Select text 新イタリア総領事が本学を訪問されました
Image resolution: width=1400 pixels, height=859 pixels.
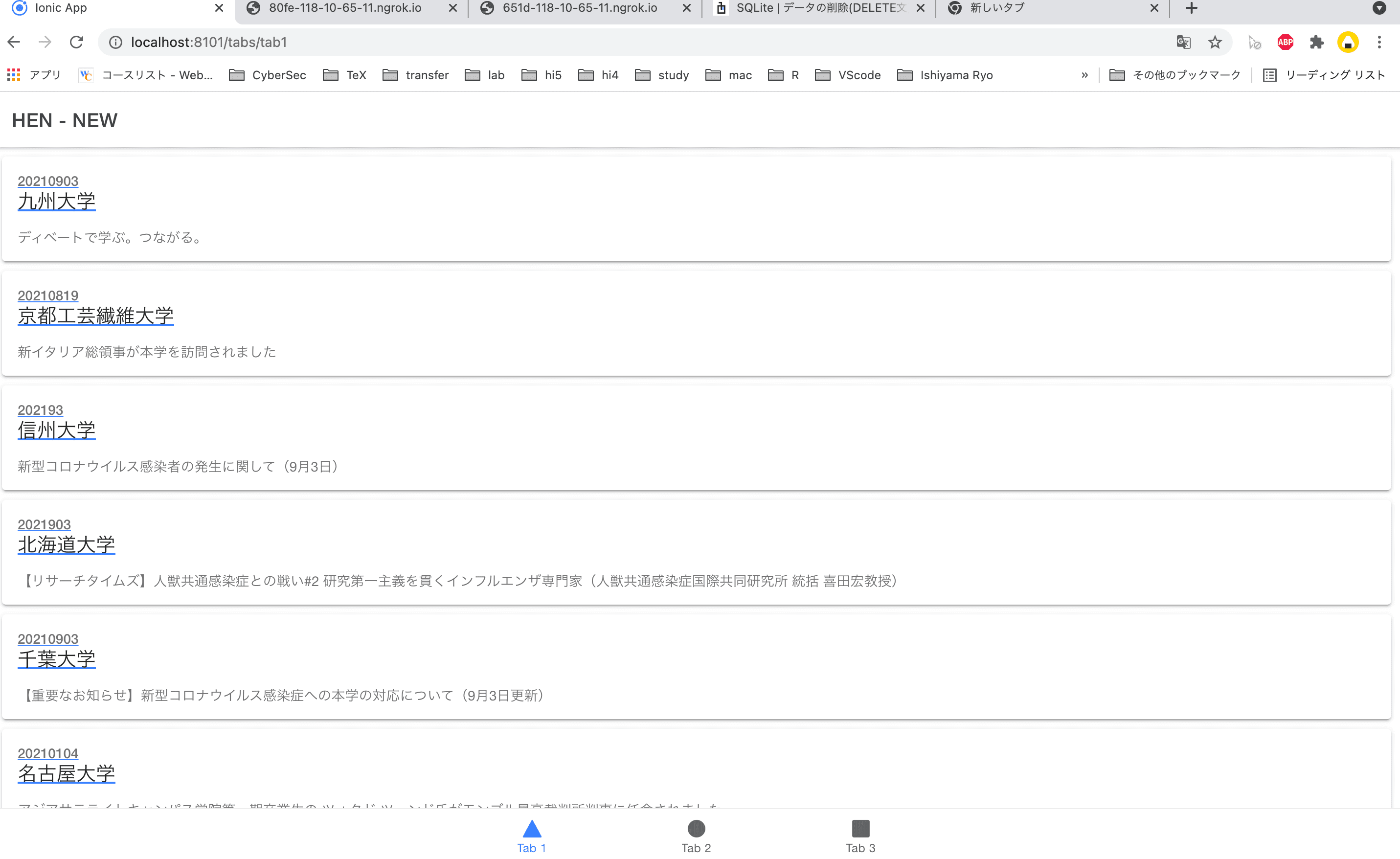coord(147,352)
